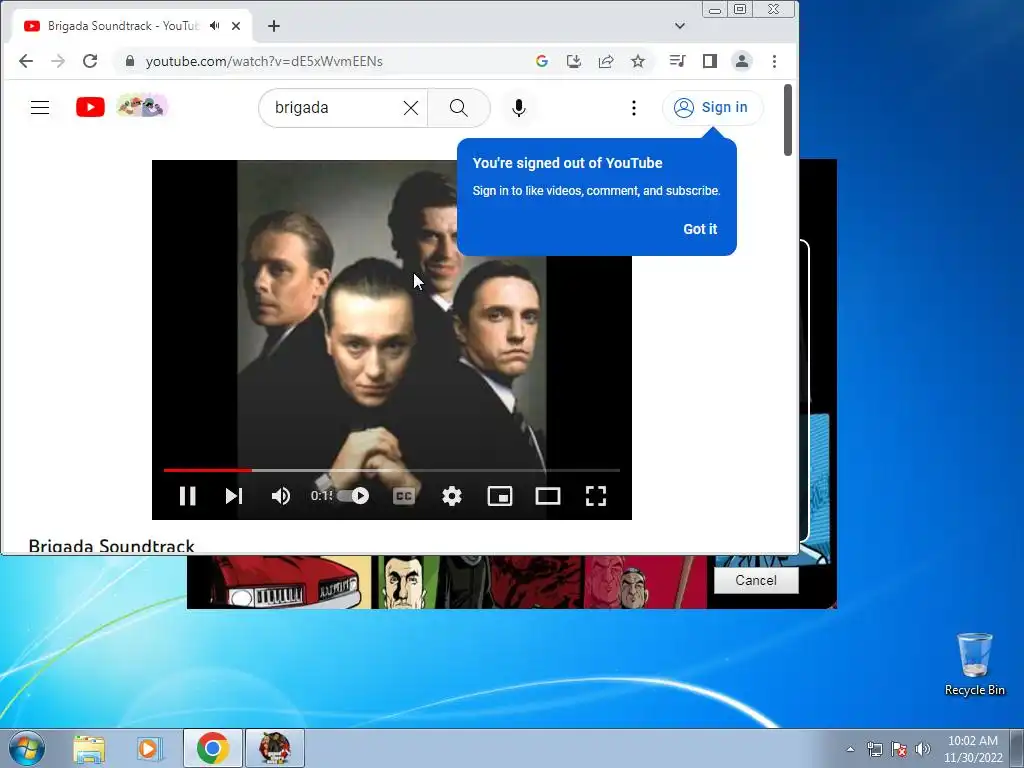
Task: Open Chrome three-dot menu
Action: (774, 61)
